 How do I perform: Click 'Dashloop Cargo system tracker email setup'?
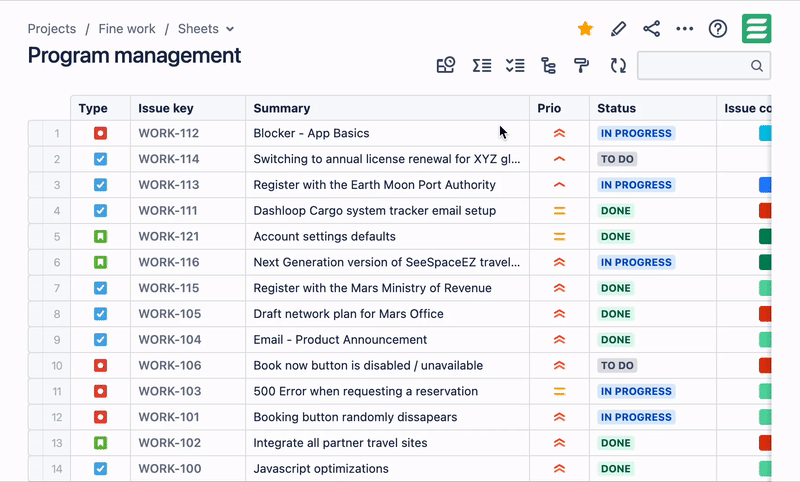point(374,211)
